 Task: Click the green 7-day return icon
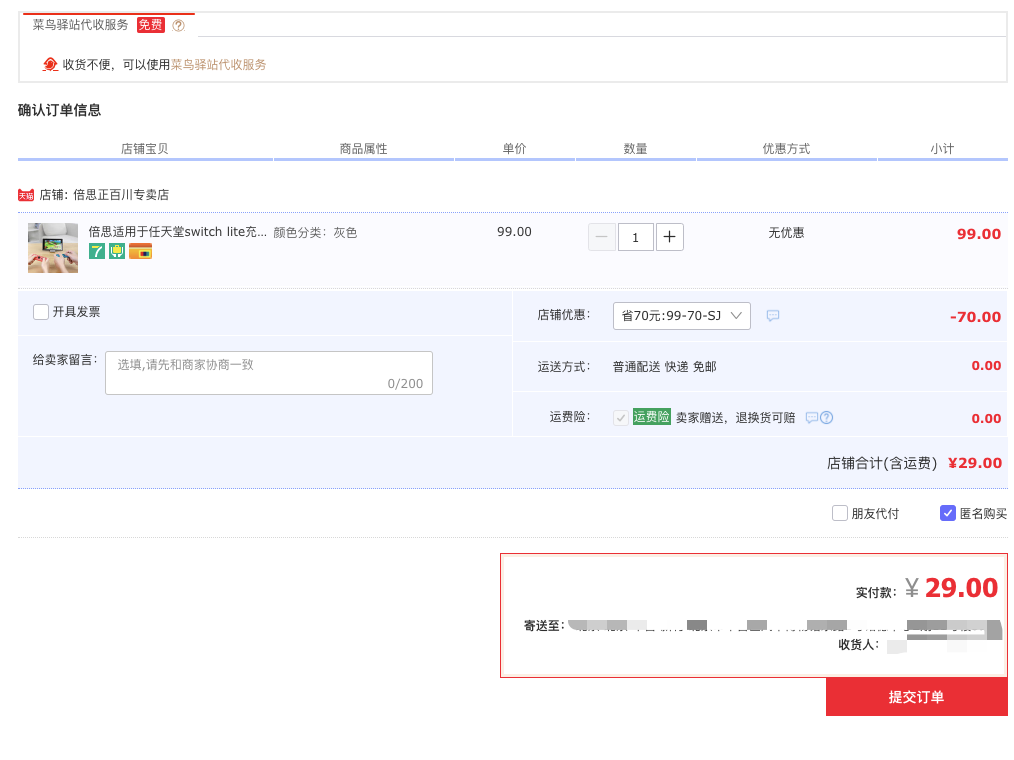[x=96, y=251]
